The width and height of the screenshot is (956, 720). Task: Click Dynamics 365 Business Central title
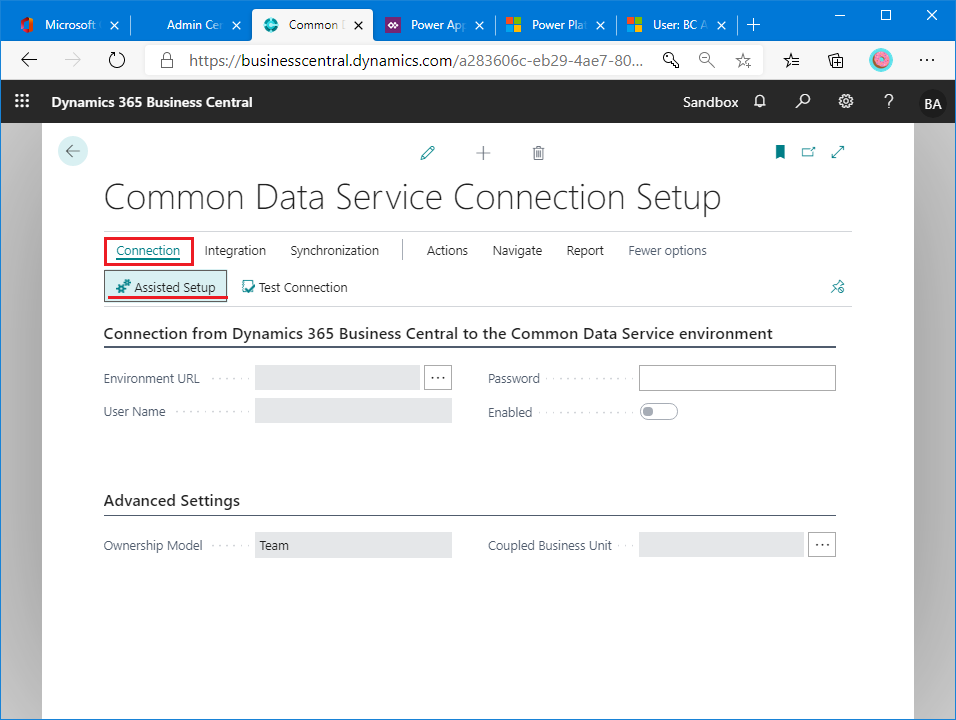pos(152,102)
